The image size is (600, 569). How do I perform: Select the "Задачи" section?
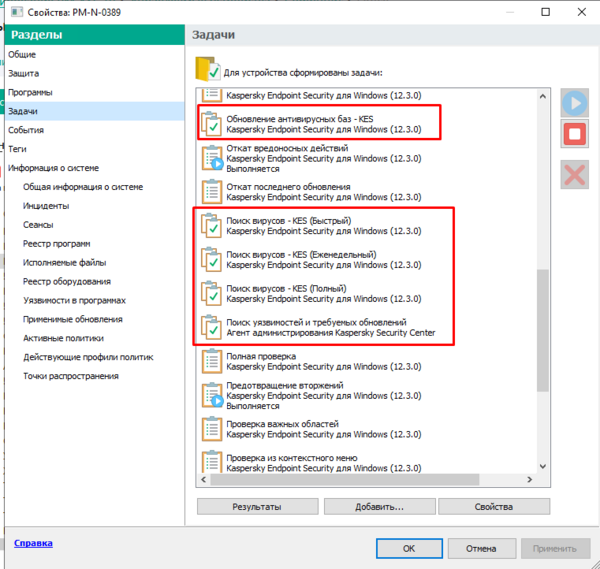(95, 111)
